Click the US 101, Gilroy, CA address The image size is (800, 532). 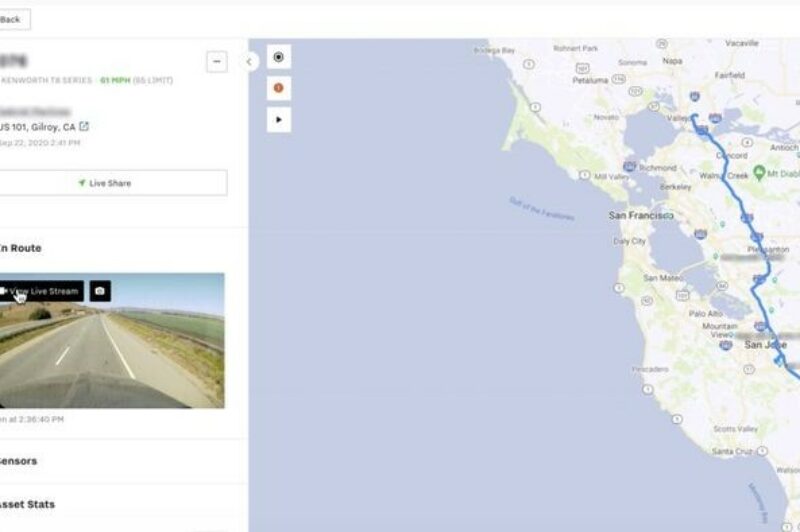tap(36, 126)
